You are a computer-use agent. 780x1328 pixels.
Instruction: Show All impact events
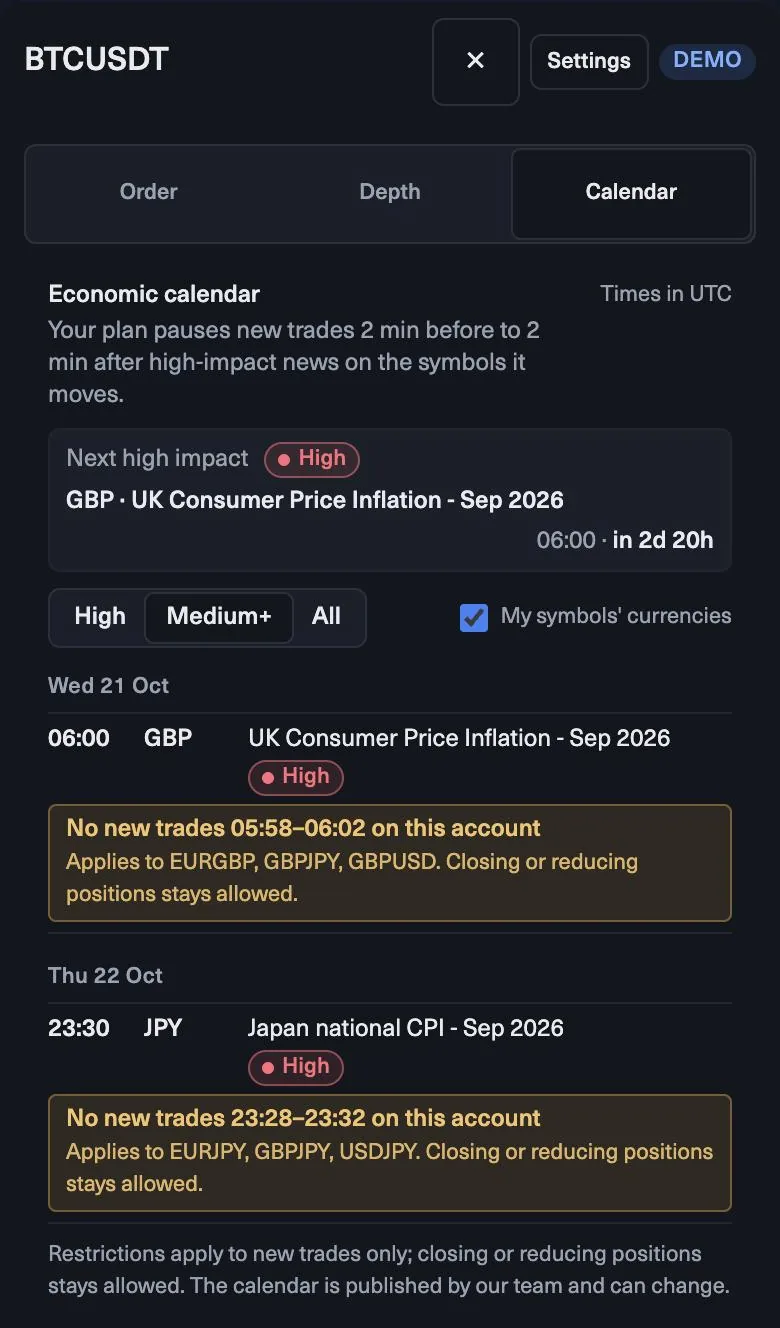point(326,616)
